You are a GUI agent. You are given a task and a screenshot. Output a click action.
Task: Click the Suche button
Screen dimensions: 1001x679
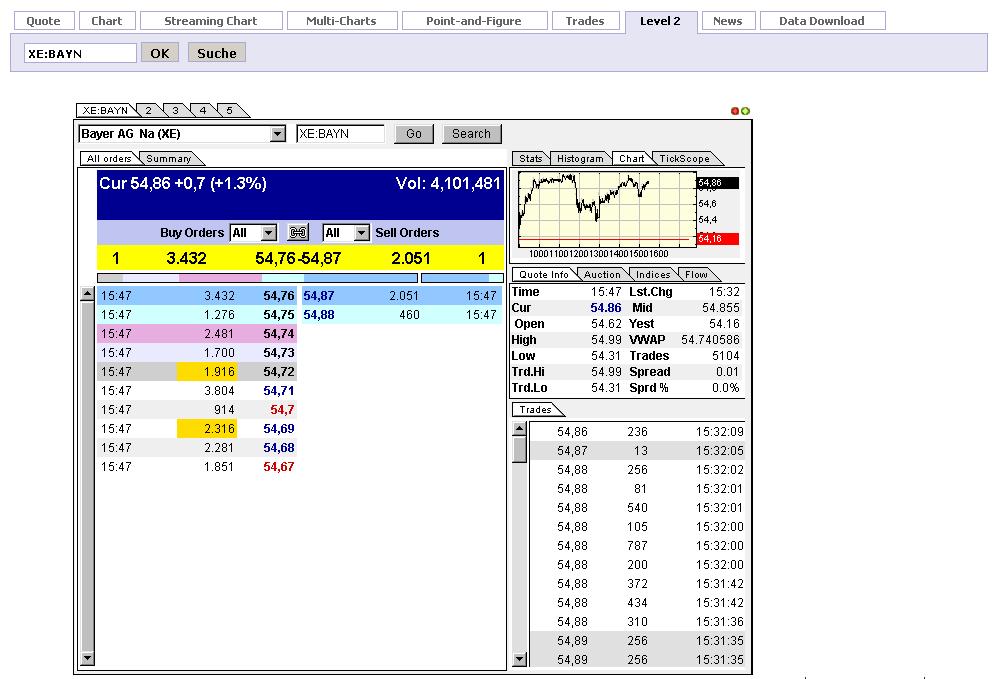click(216, 53)
